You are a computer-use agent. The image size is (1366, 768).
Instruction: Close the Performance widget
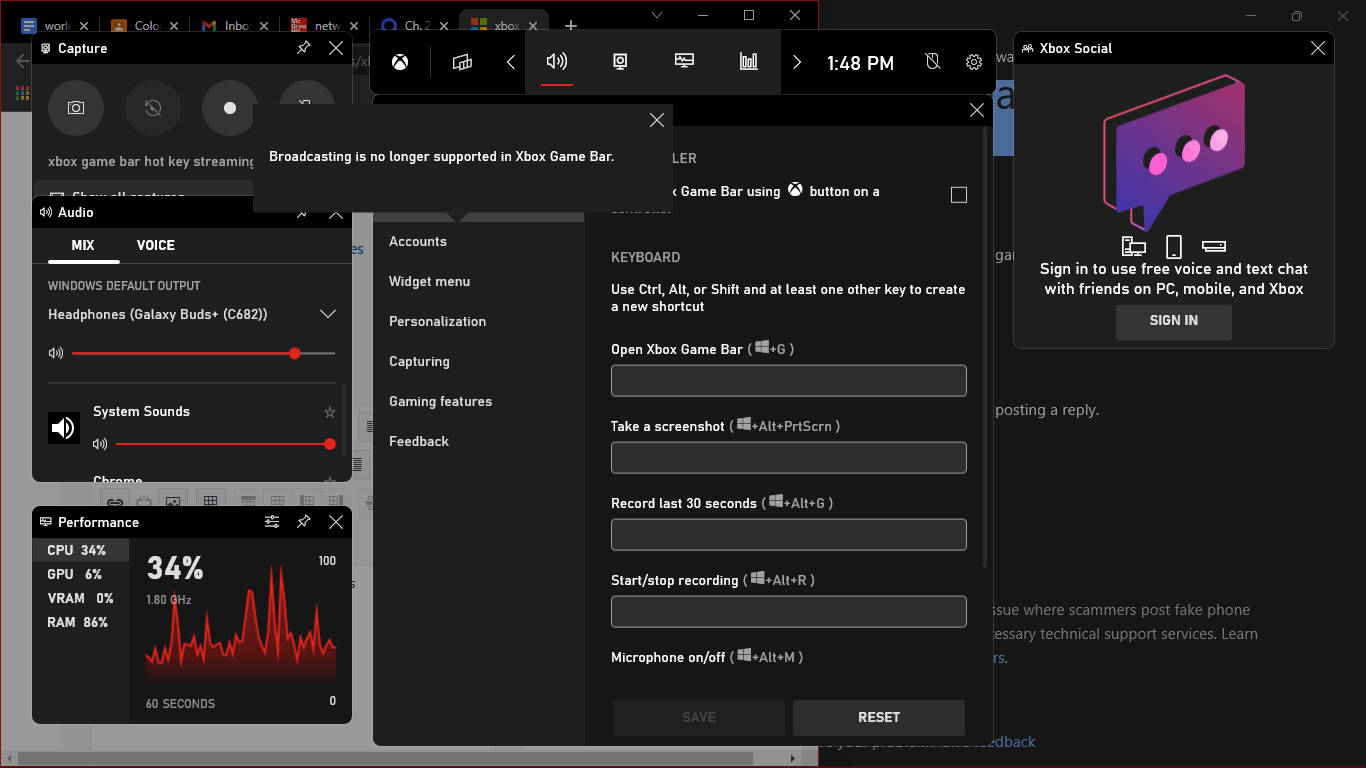tap(336, 522)
